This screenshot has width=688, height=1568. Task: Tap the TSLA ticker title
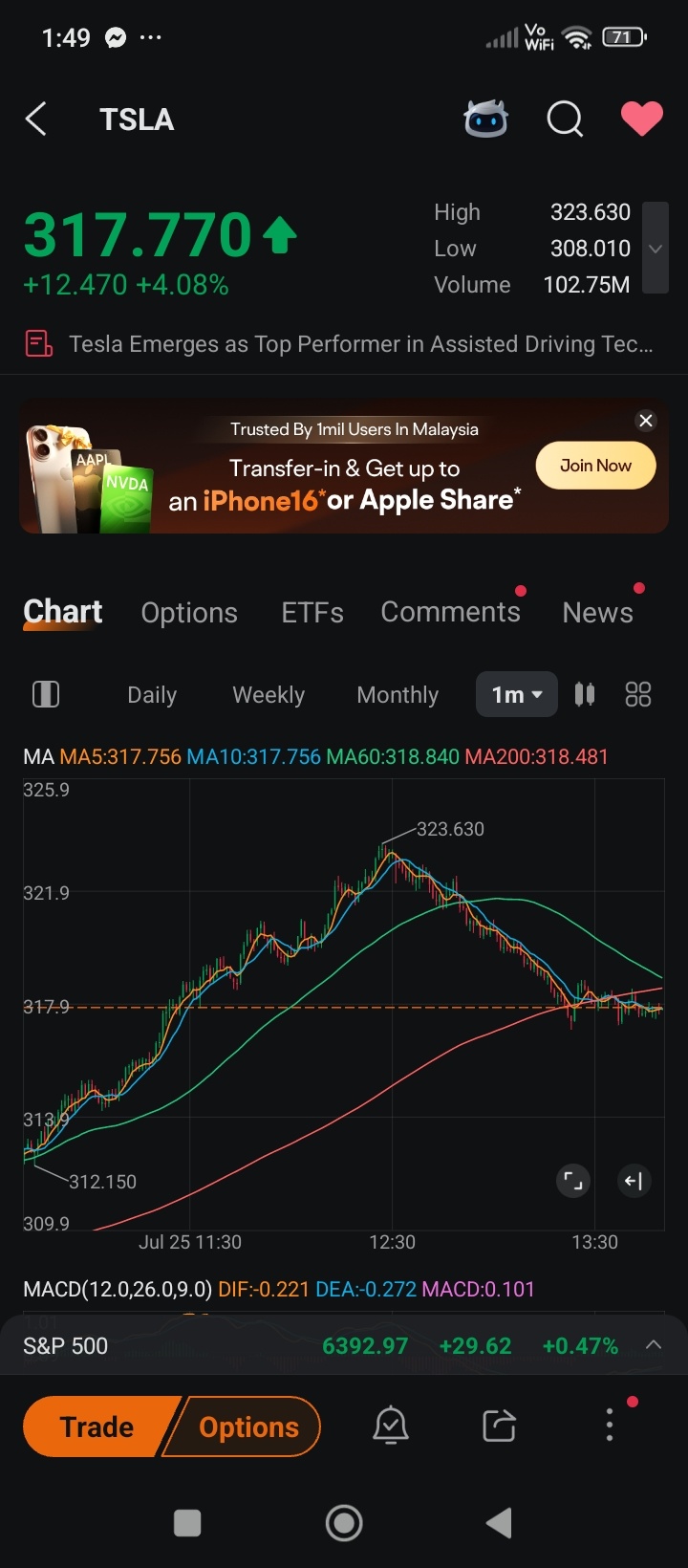click(137, 120)
